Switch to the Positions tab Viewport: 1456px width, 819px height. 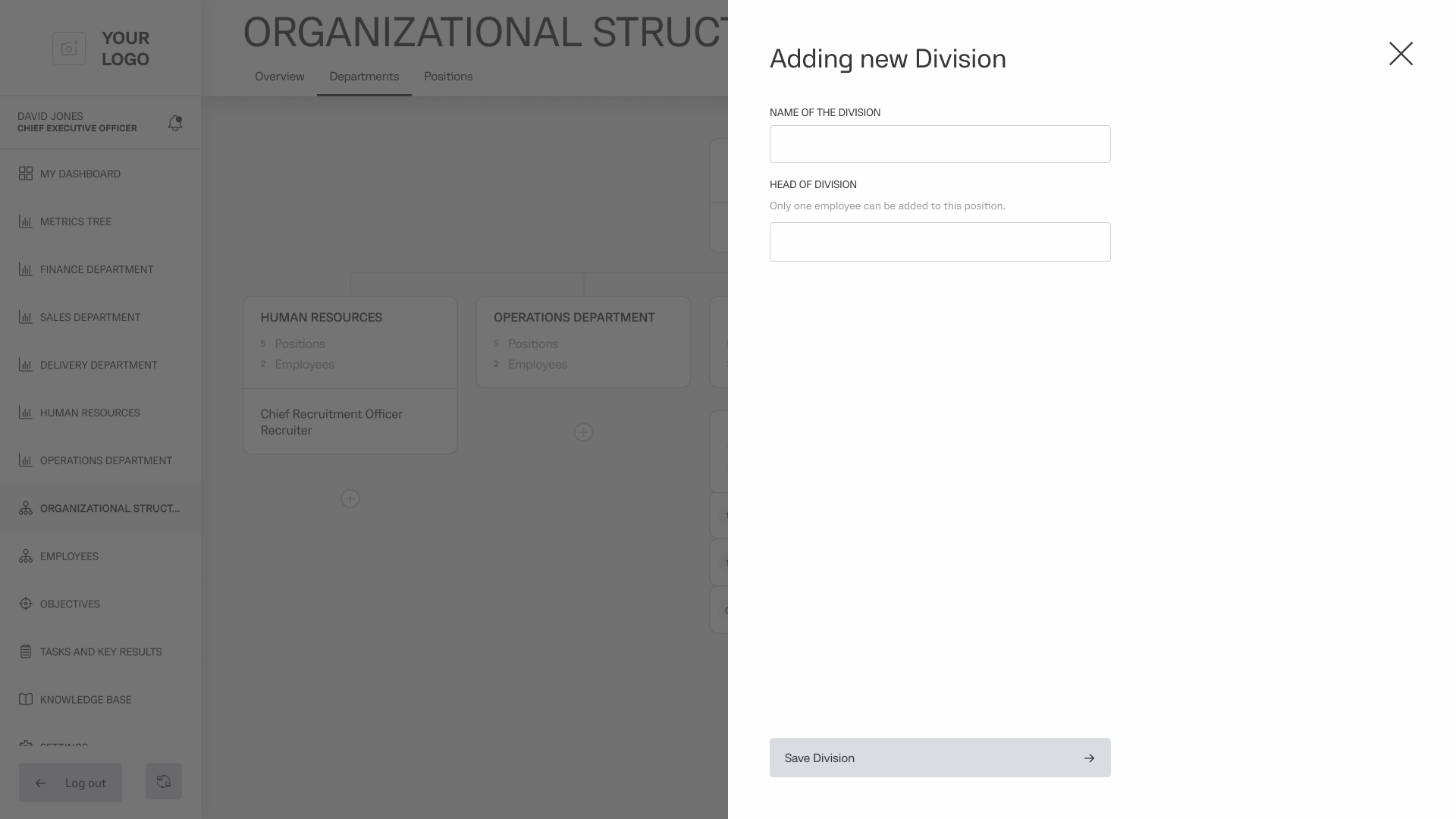coord(448,77)
